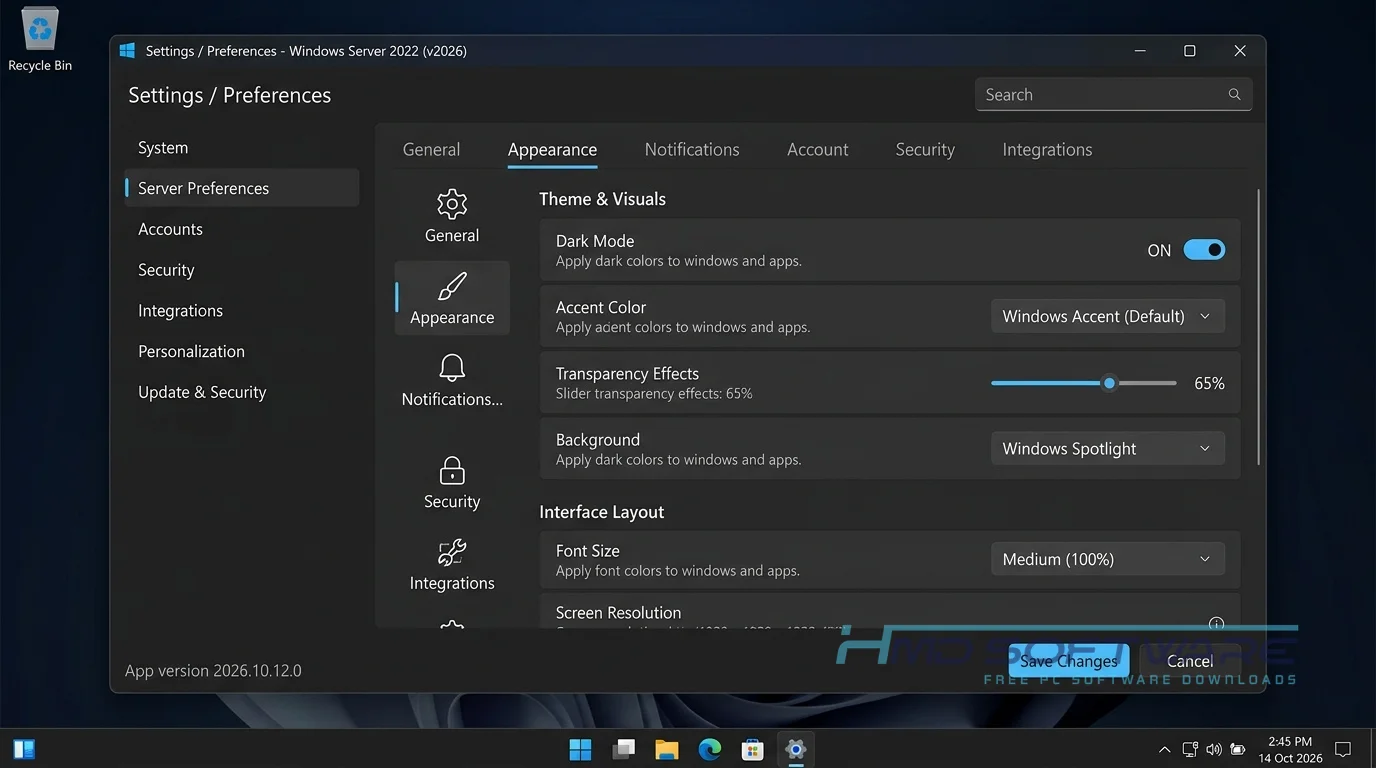Switch to the Notifications tab
Screen dimensions: 1376x768
coord(692,149)
